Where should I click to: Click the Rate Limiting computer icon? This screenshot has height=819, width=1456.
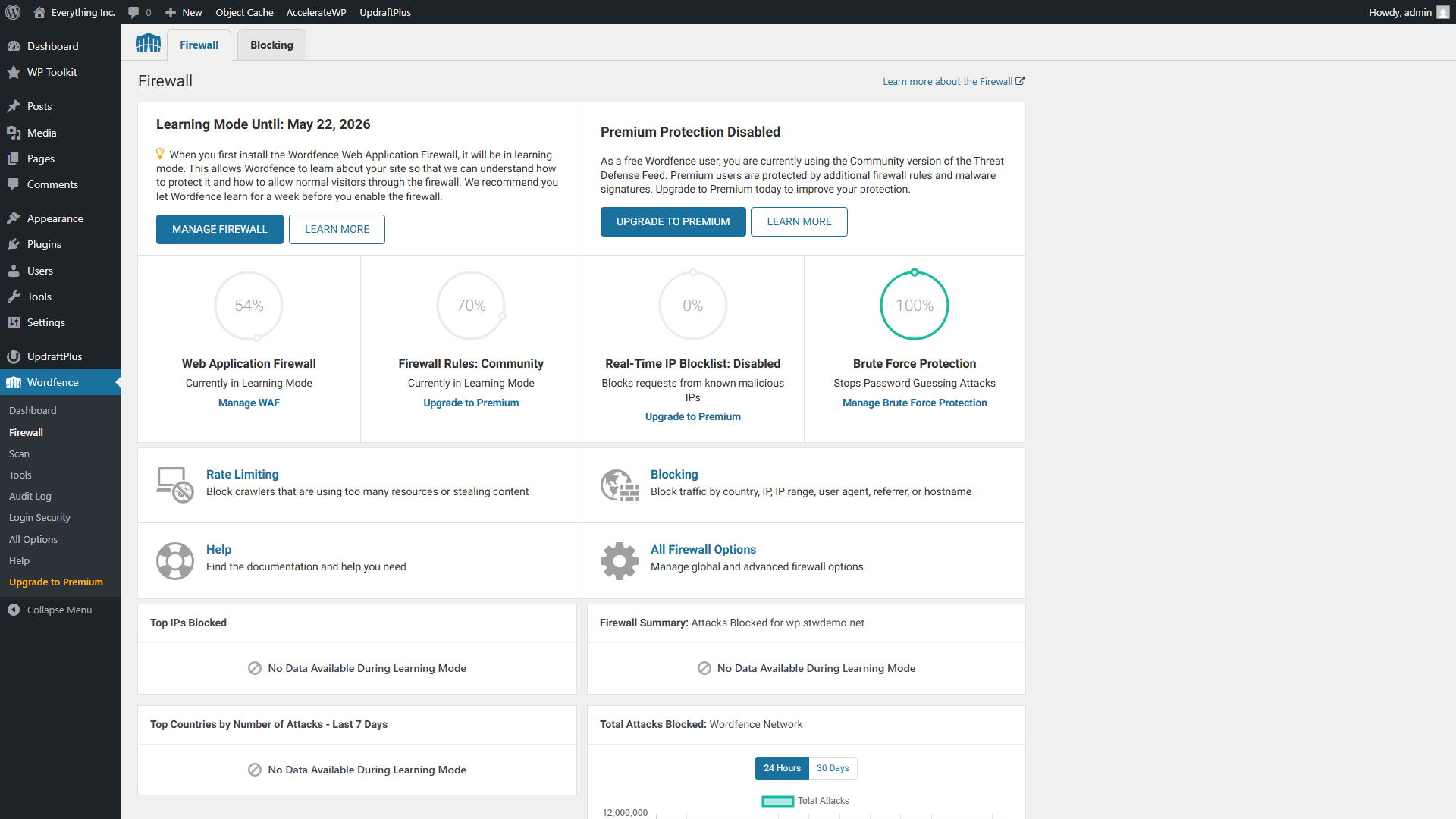[x=174, y=485]
